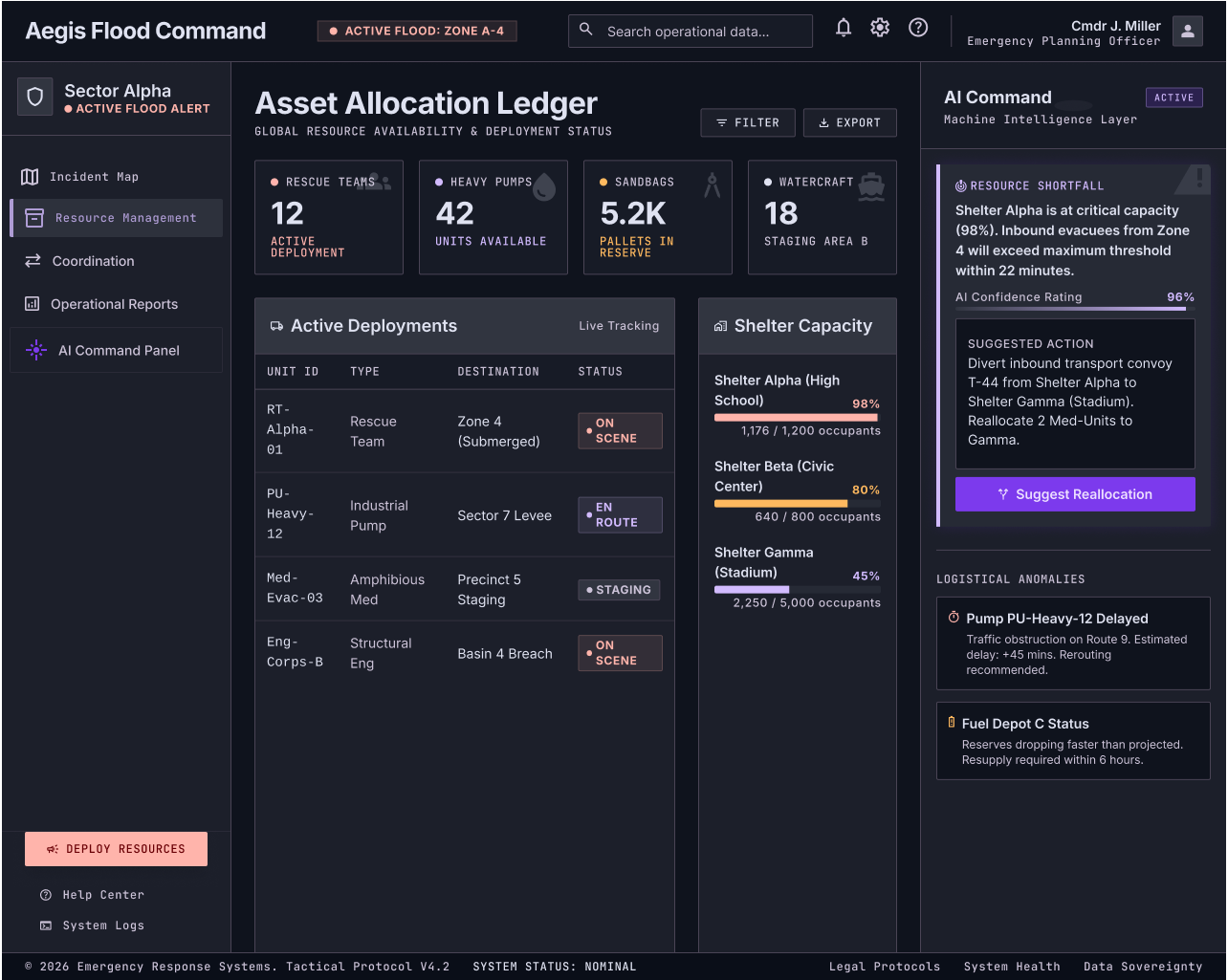Open the help question-mark icon
The width and height of the screenshot is (1228, 980).
[x=918, y=28]
